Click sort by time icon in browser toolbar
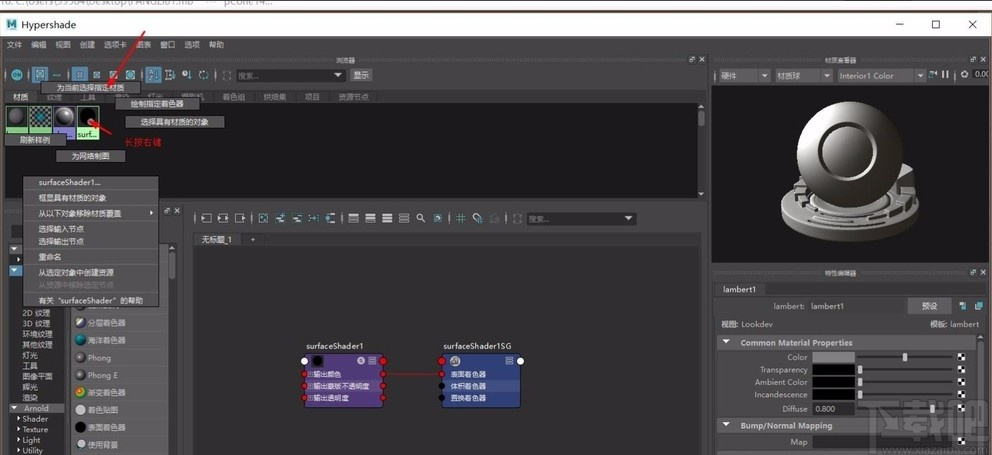This screenshot has height=455, width=992. tap(187, 75)
